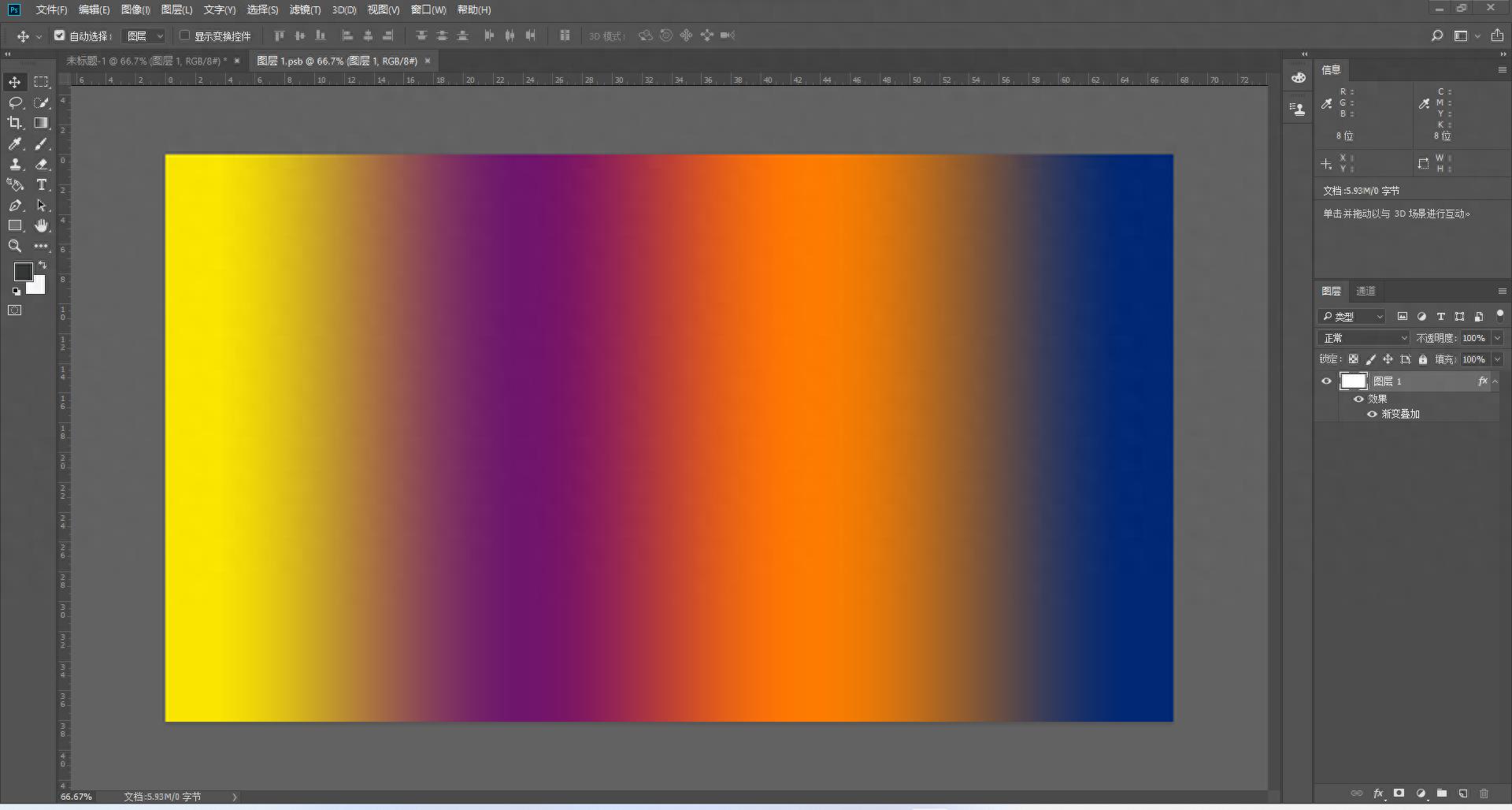This screenshot has width=1512, height=810.
Task: Switch to the 通道 channels tab
Action: [x=1366, y=292]
